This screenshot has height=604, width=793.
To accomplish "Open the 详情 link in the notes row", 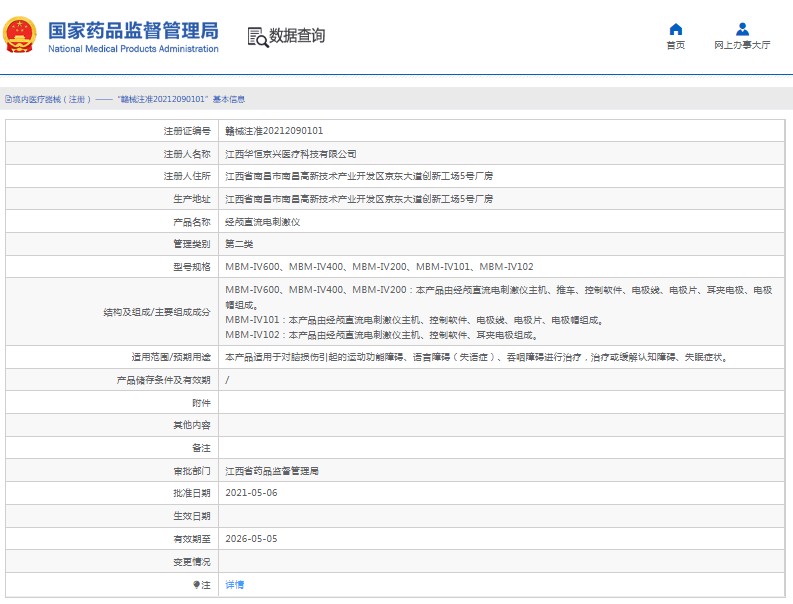I will click(235, 585).
